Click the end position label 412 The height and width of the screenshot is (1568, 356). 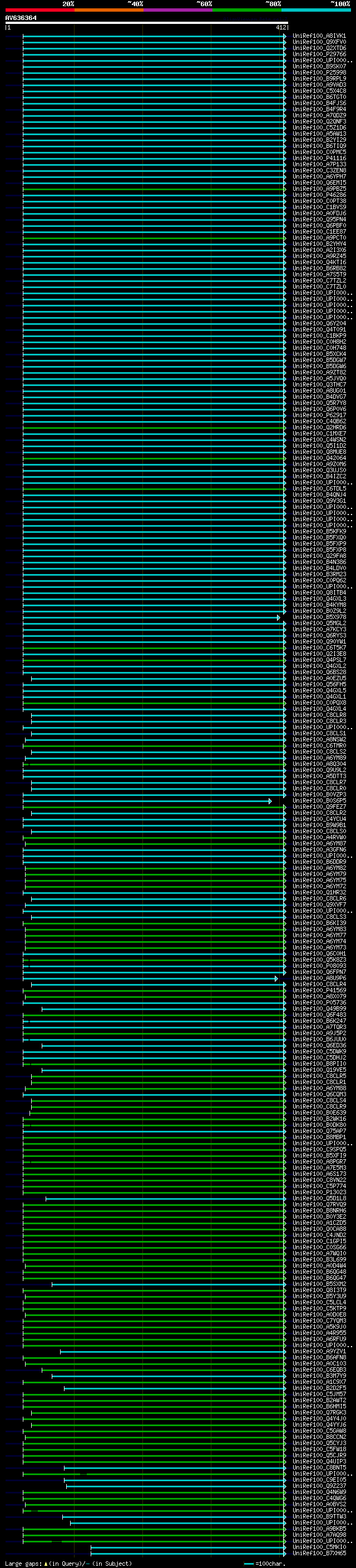coord(280,27)
